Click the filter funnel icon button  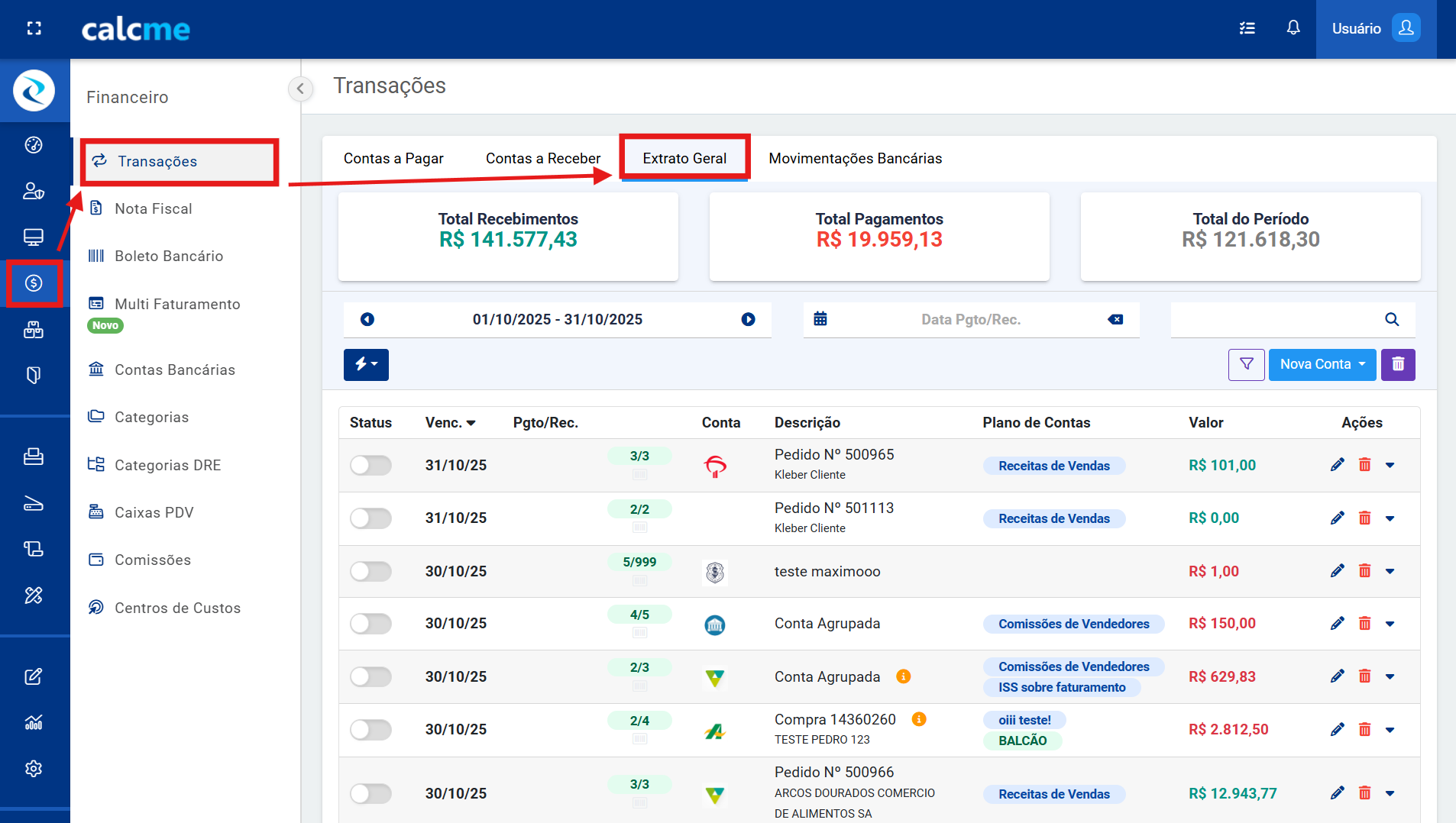(x=1246, y=365)
